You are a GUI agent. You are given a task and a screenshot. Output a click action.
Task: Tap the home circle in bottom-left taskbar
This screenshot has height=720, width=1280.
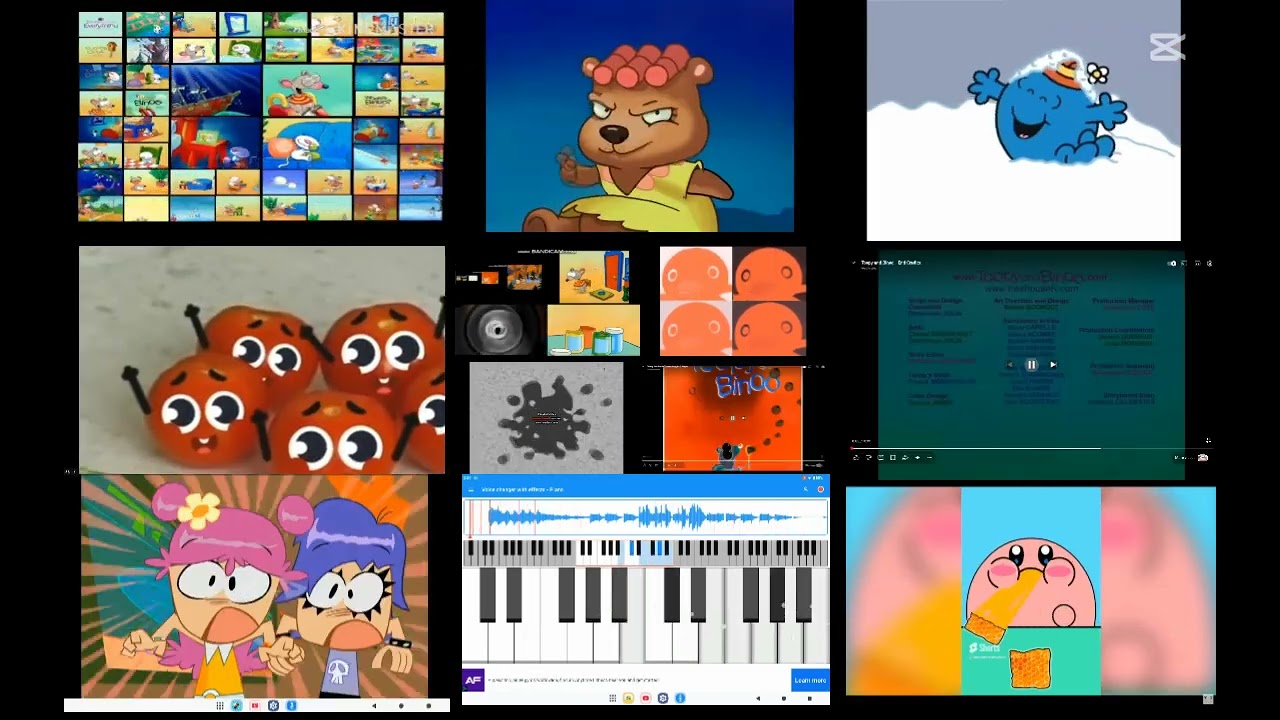(x=401, y=706)
